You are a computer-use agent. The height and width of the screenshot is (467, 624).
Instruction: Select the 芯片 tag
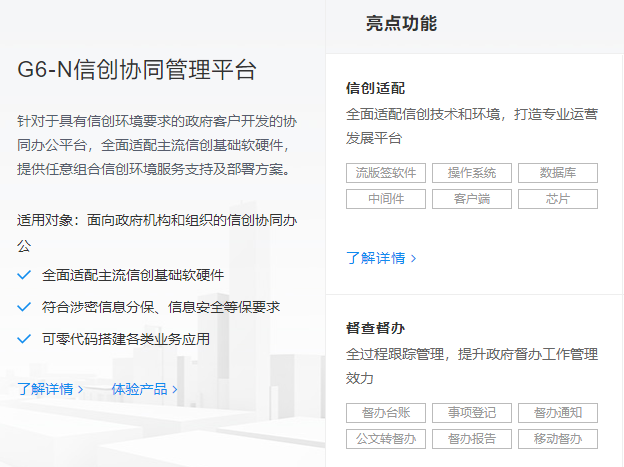[x=557, y=198]
